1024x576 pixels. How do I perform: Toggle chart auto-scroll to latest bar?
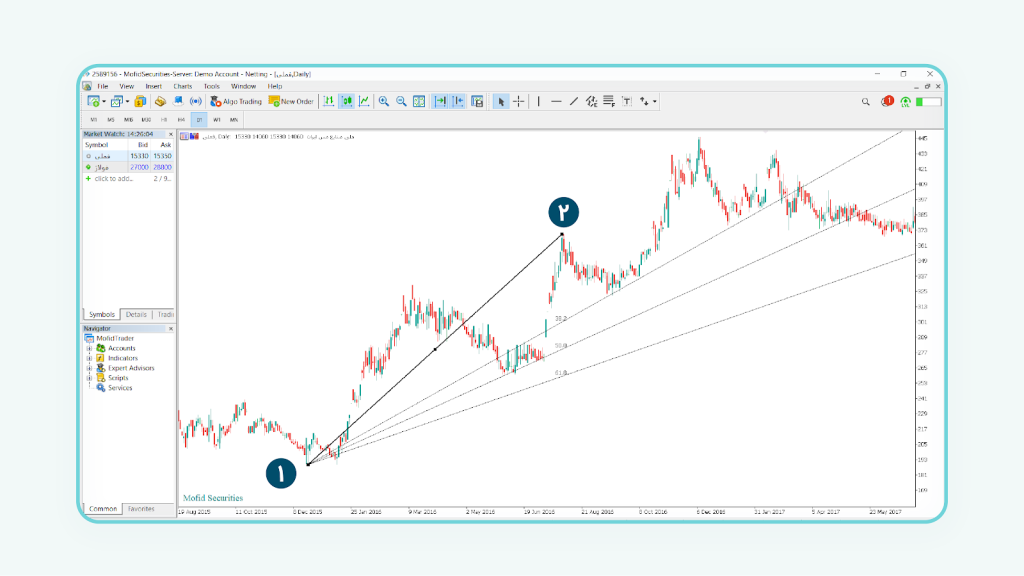tap(440, 101)
